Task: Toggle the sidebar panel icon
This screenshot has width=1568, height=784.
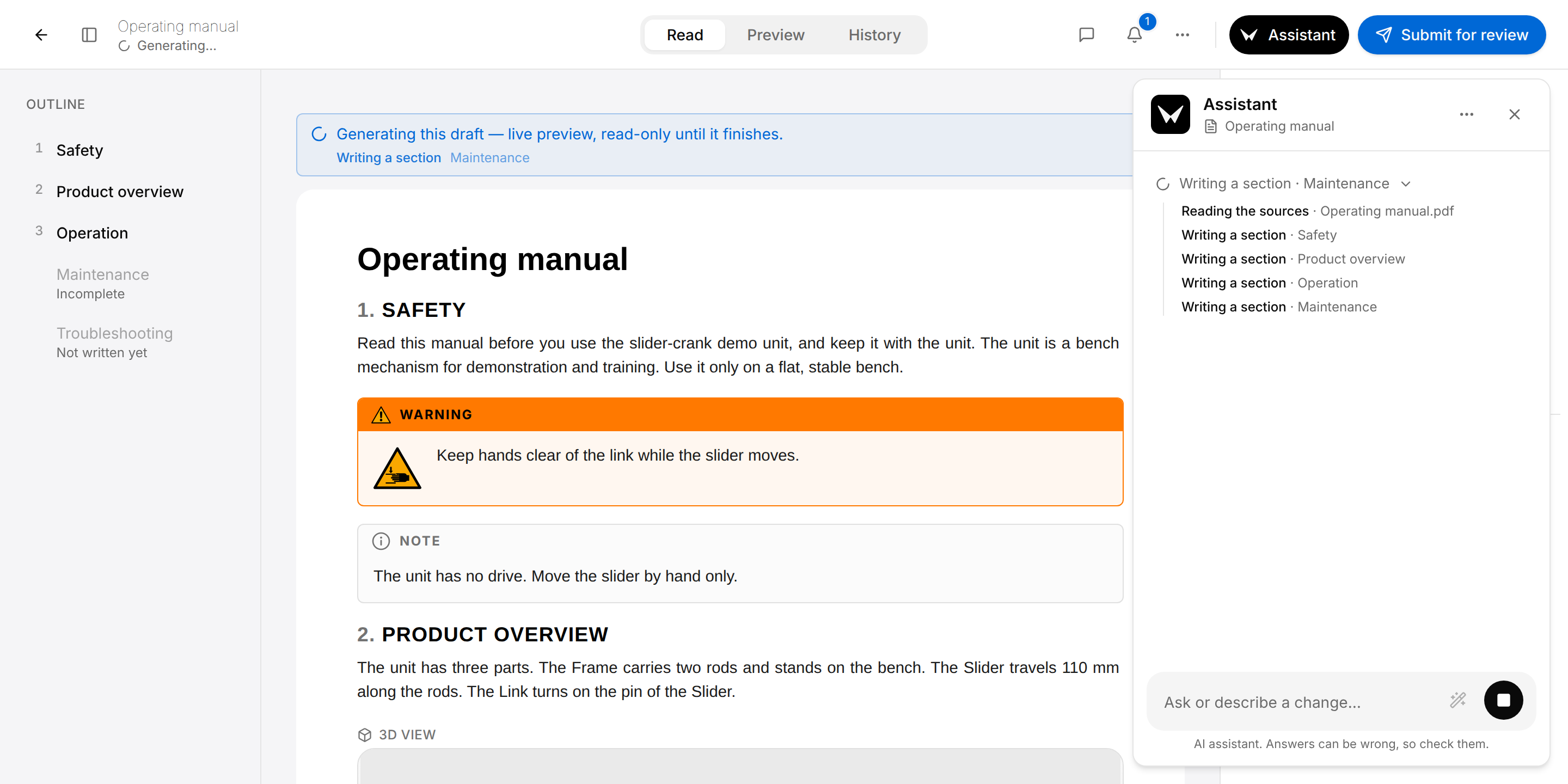Action: 89,35
